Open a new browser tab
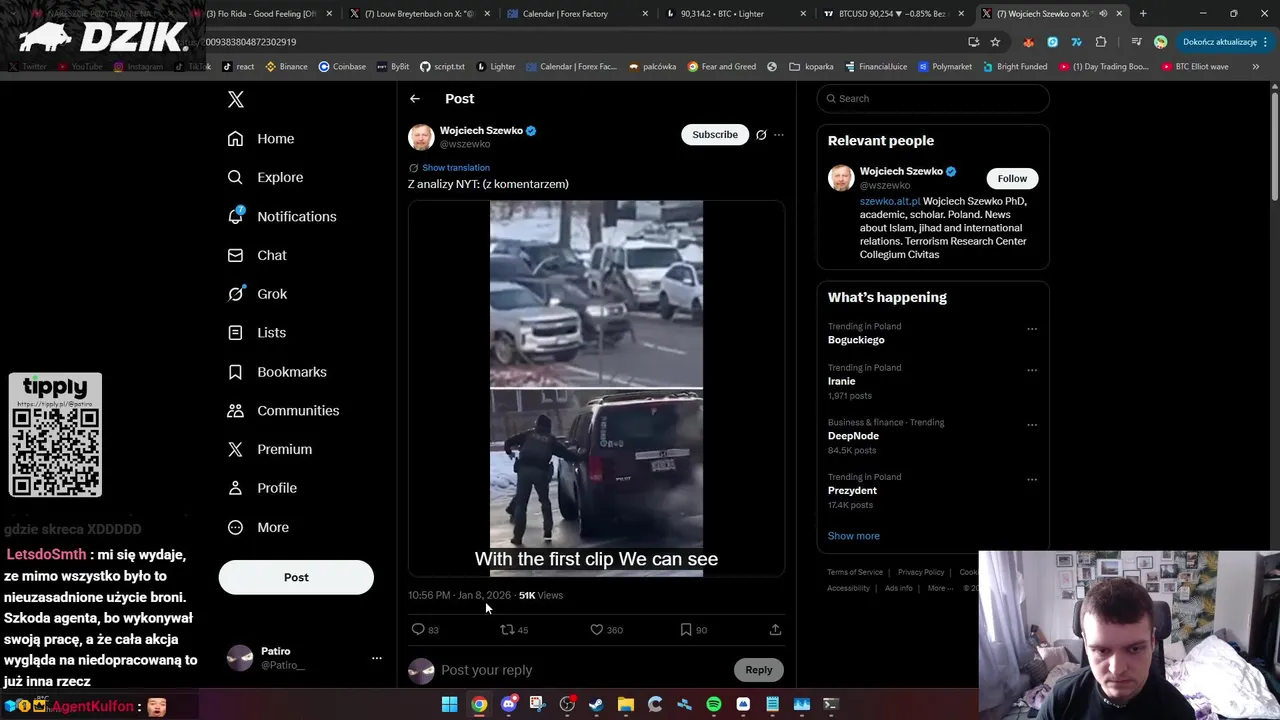This screenshot has height=720, width=1280. pos(1143,14)
